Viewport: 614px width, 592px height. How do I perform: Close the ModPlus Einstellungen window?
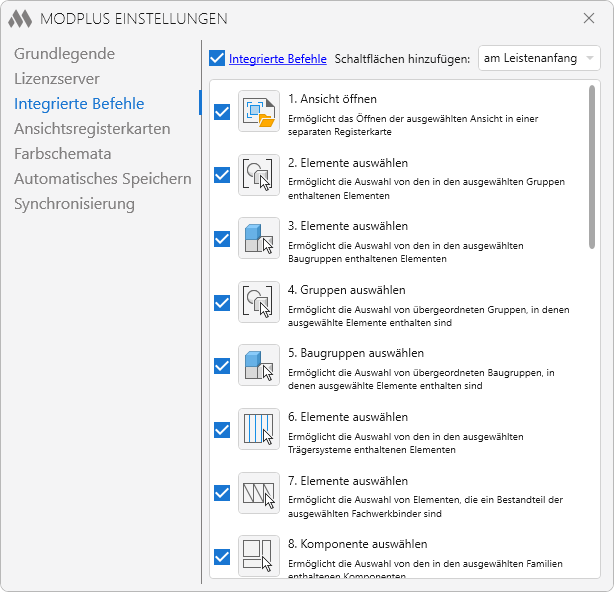click(589, 18)
